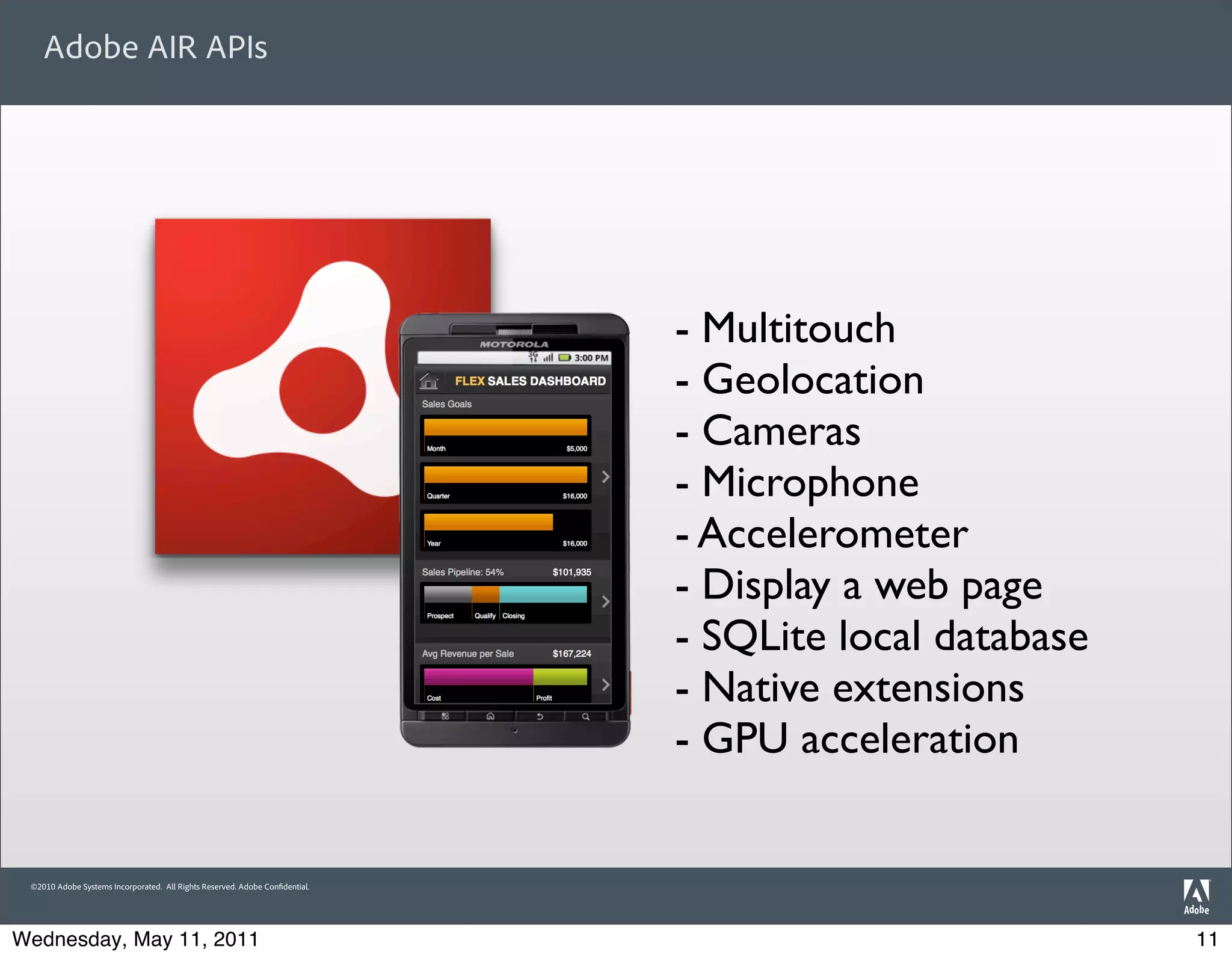The height and width of the screenshot is (958, 1232).
Task: Tap the phone's home hardware button
Action: click(x=490, y=716)
